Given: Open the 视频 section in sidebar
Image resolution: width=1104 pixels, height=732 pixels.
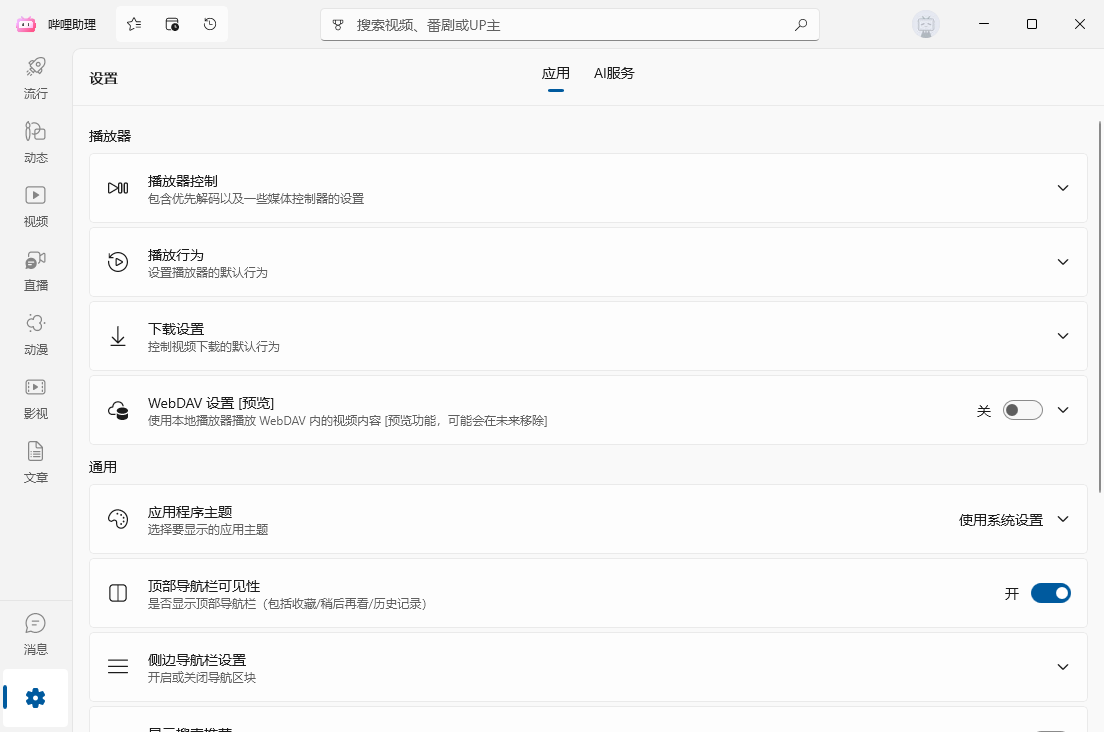Looking at the screenshot, I should (x=36, y=206).
